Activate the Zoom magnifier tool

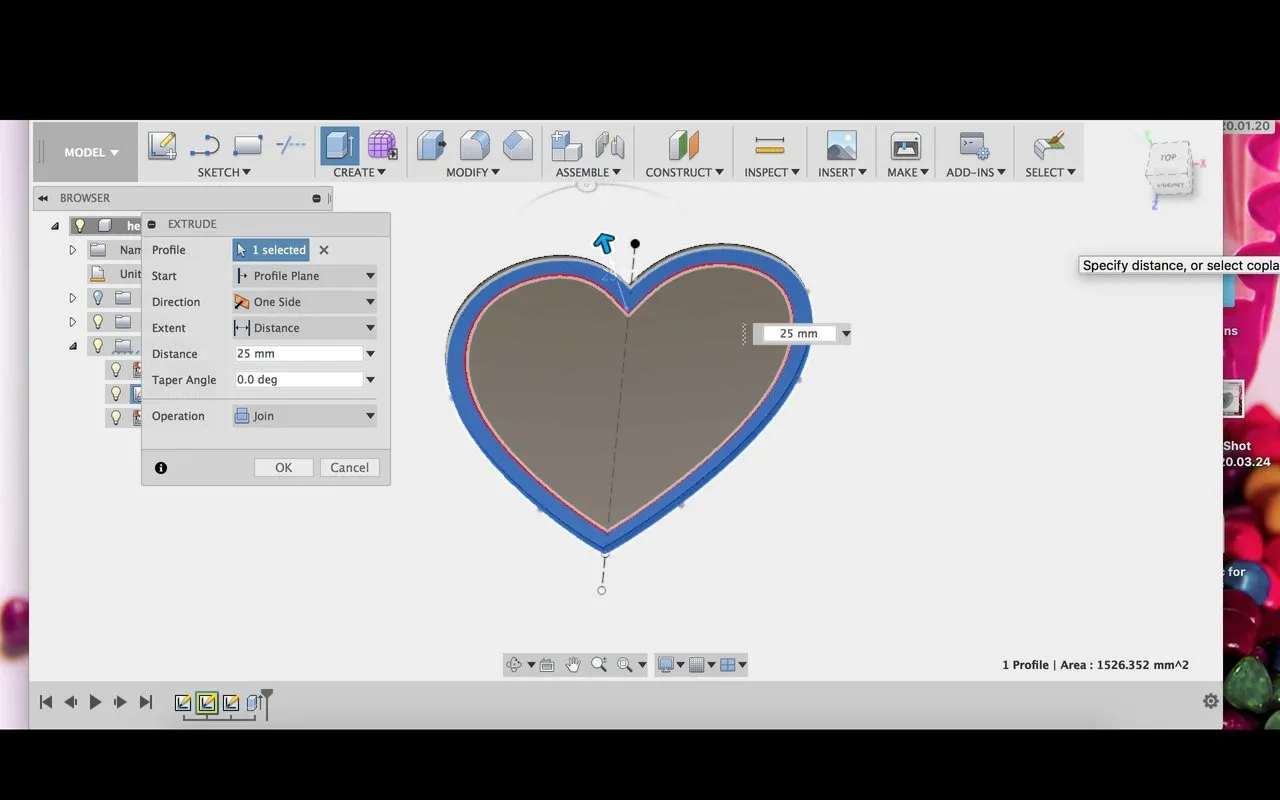point(599,665)
